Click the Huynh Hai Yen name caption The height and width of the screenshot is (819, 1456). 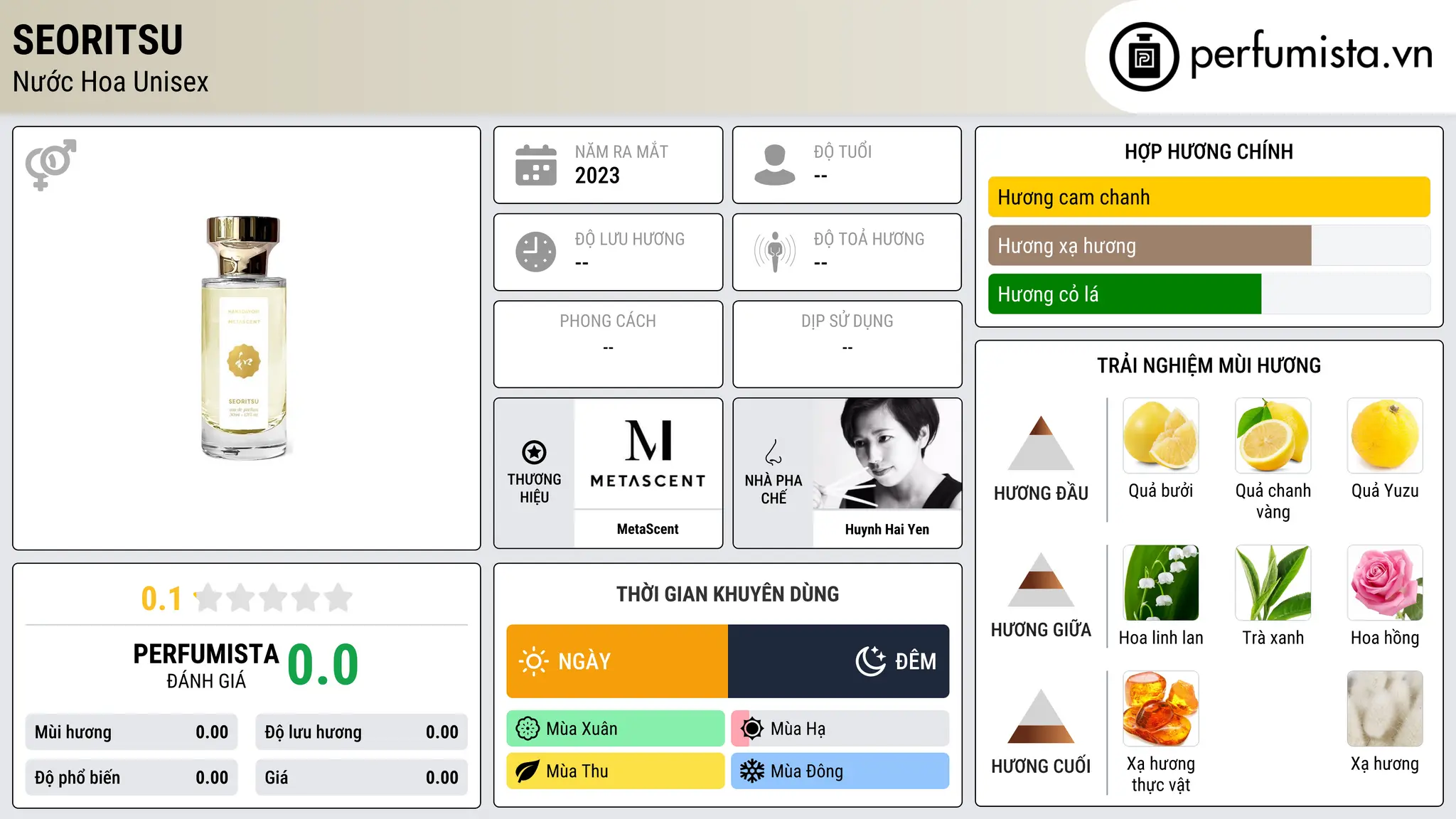(887, 529)
